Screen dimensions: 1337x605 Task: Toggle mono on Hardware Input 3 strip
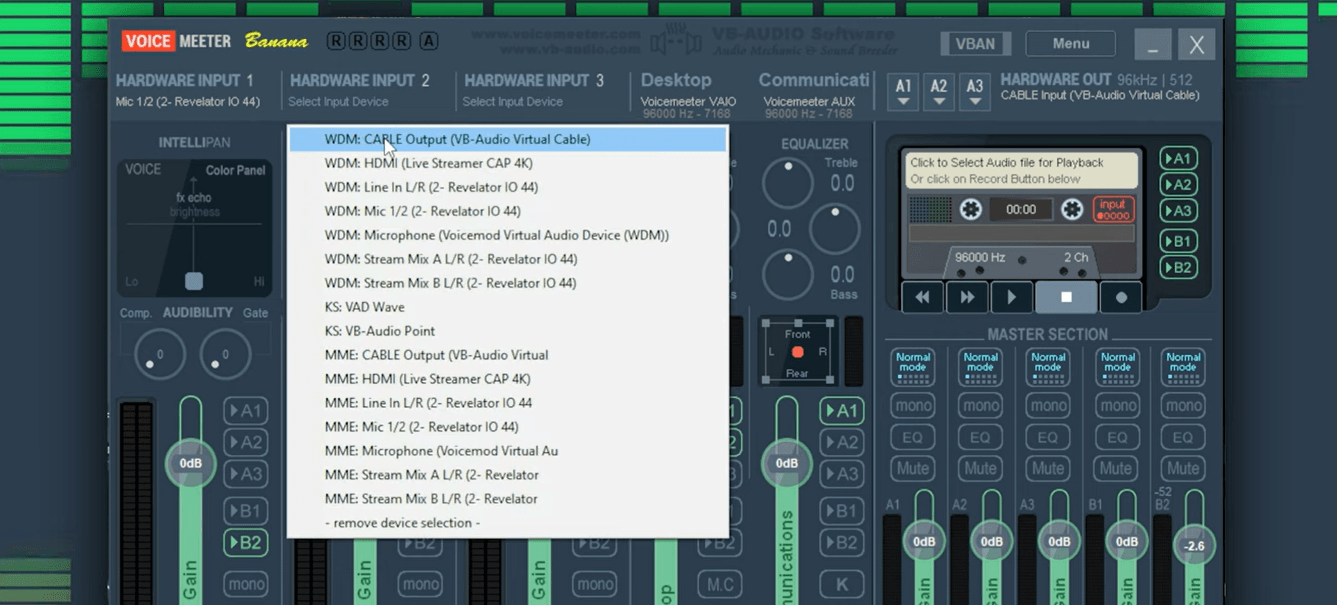coord(594,584)
